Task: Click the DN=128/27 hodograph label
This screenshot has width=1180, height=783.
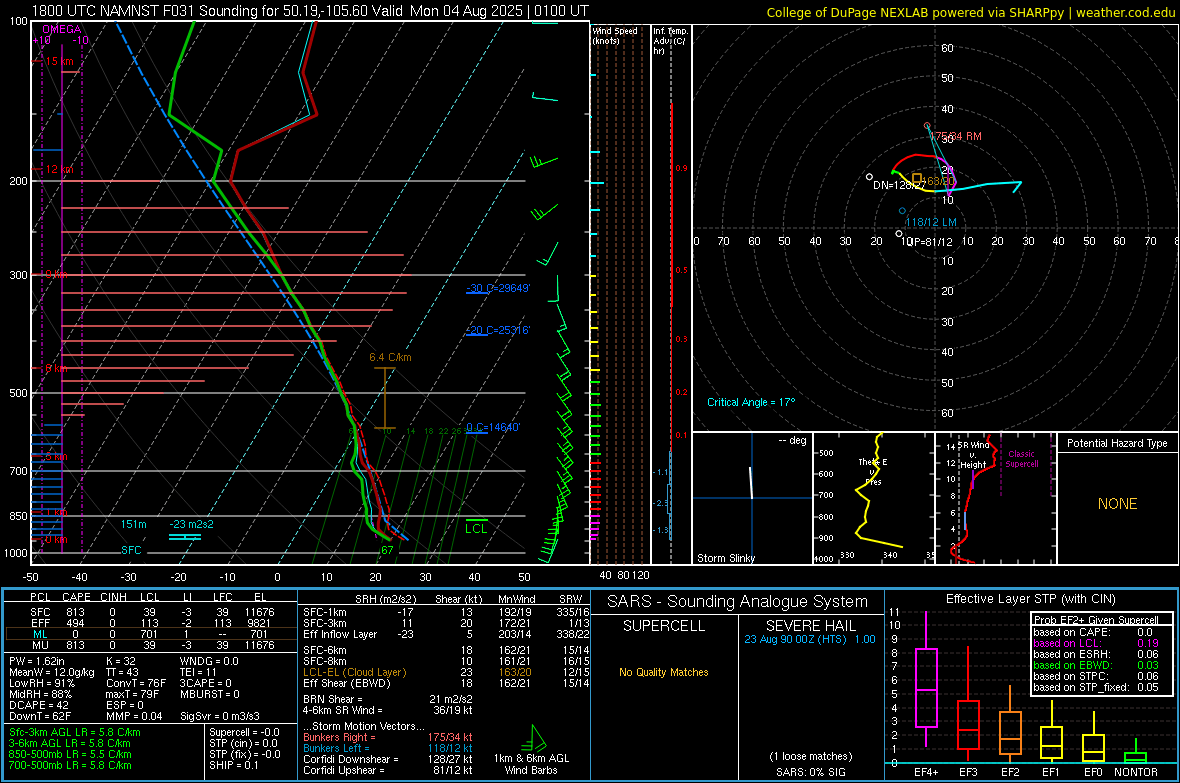Action: pos(899,184)
